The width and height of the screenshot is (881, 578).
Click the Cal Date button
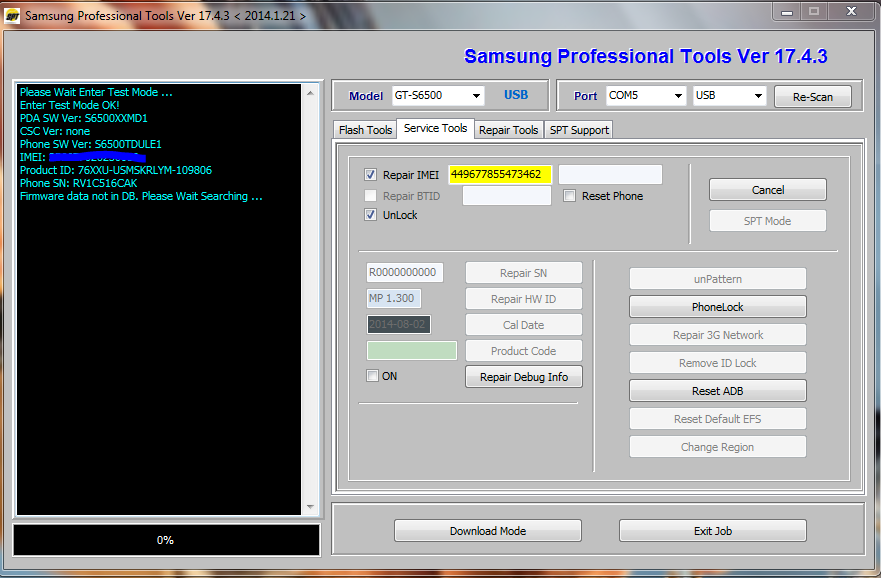(524, 325)
